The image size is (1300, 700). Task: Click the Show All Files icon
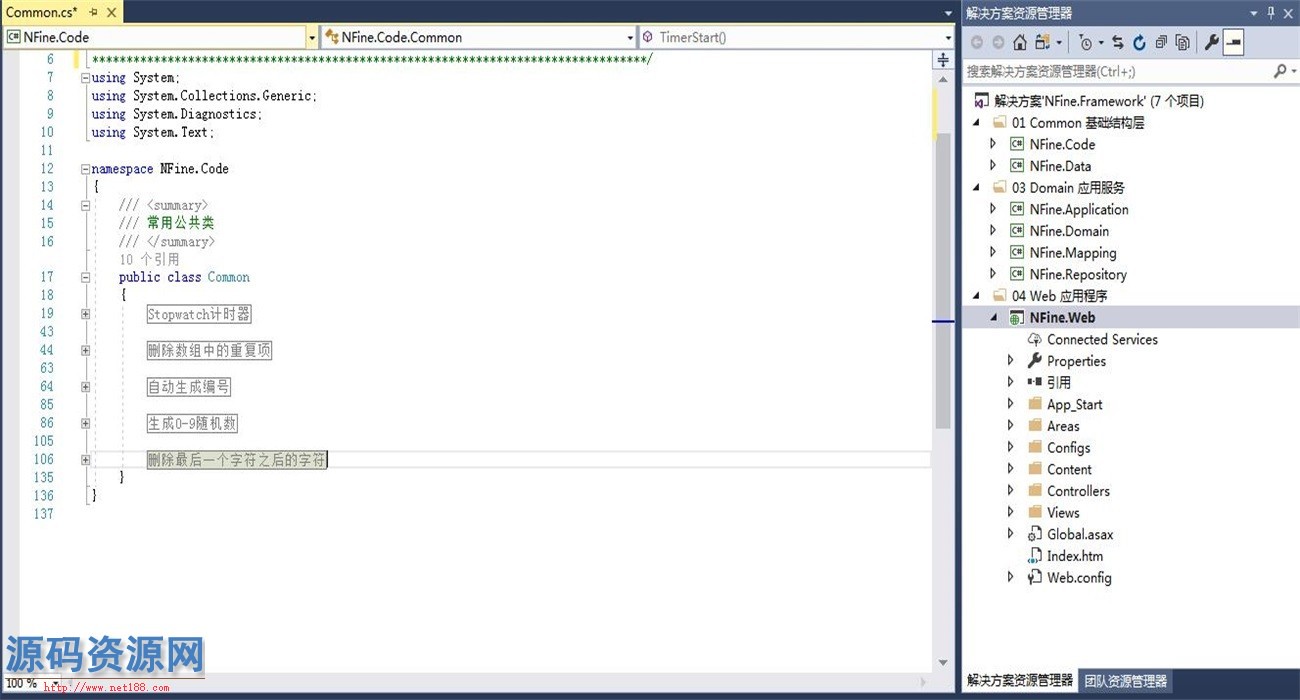(x=1183, y=43)
